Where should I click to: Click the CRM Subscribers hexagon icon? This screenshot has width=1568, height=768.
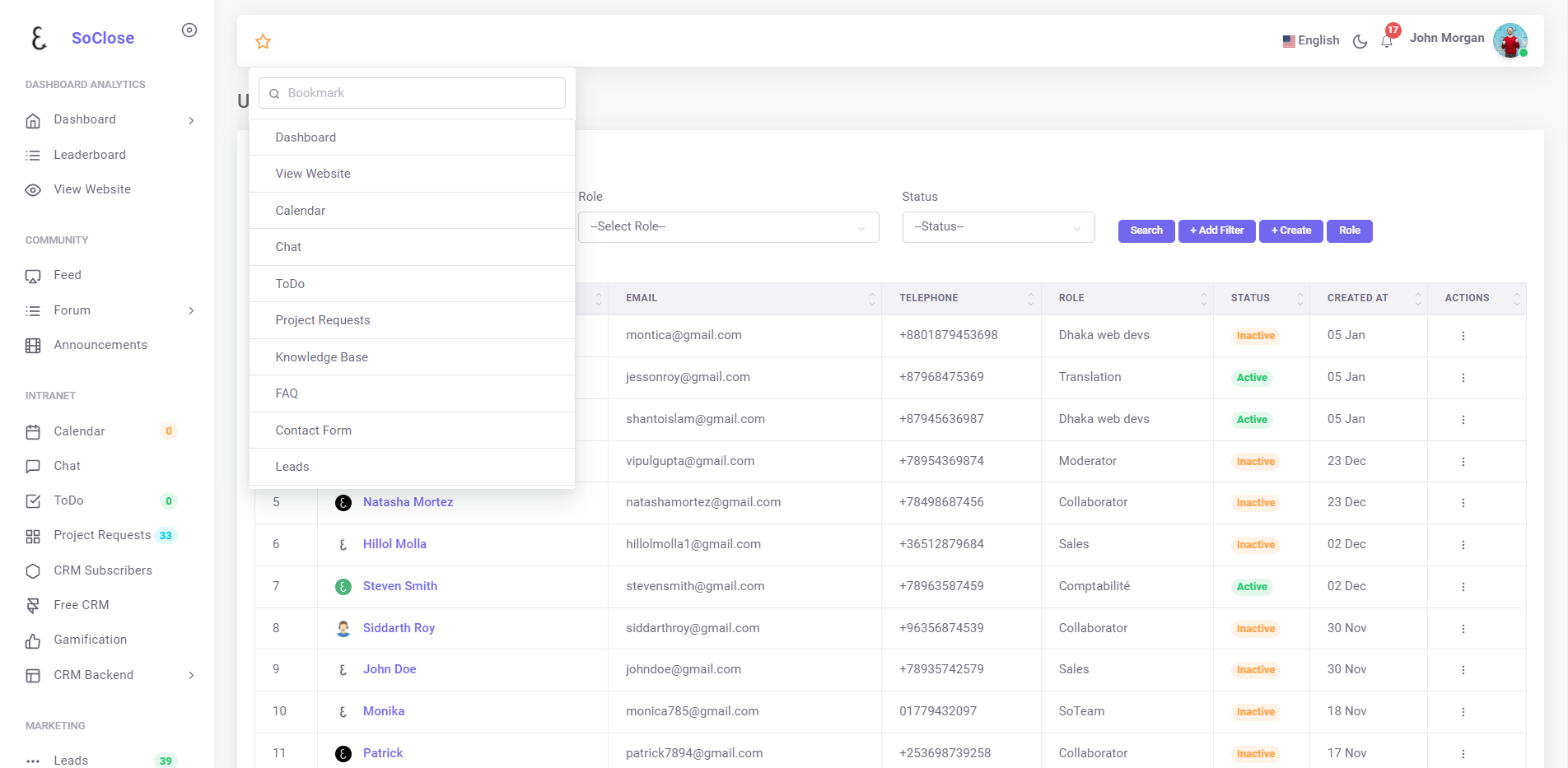tap(33, 571)
